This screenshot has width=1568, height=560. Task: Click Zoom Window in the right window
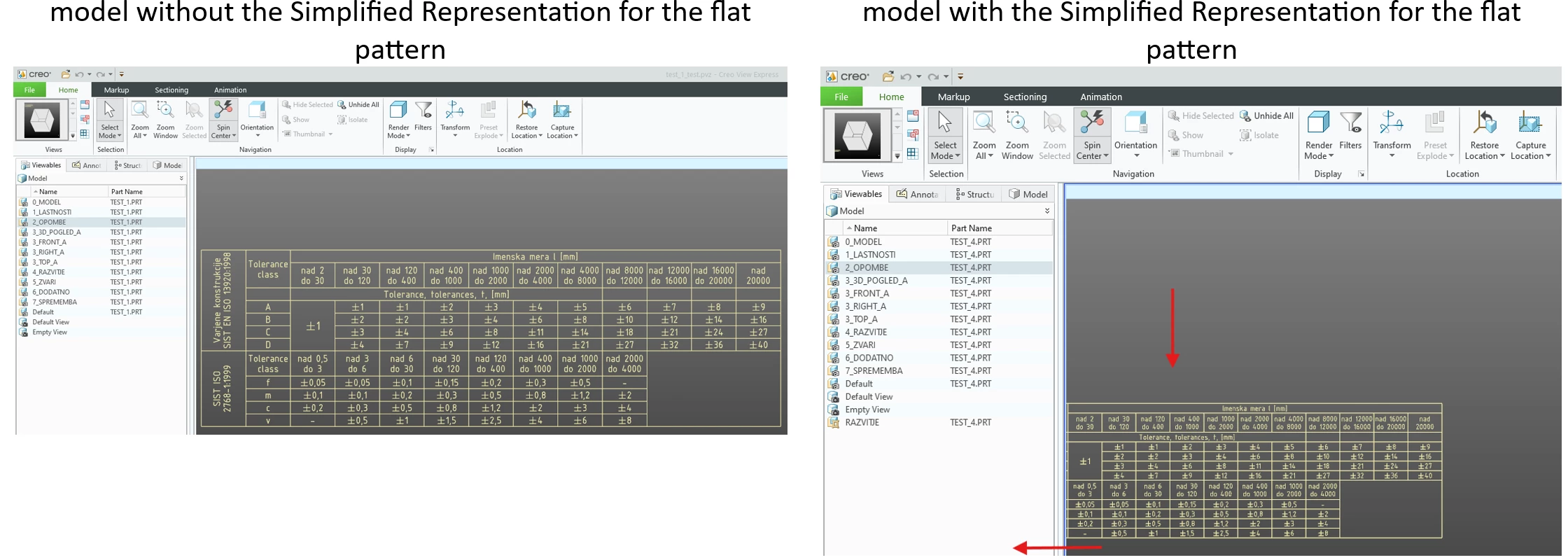click(x=1016, y=135)
